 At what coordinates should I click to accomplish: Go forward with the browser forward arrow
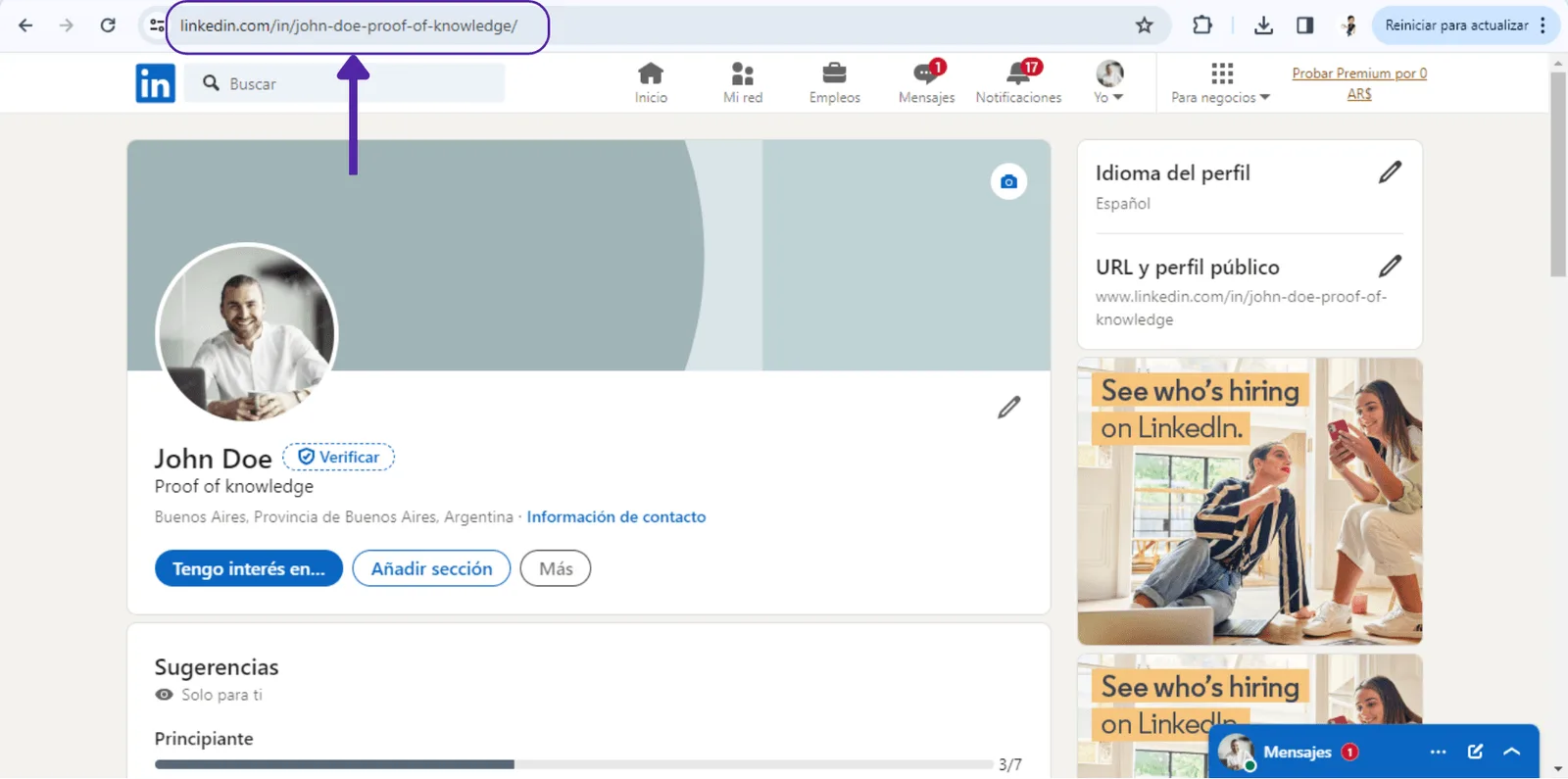pos(67,25)
